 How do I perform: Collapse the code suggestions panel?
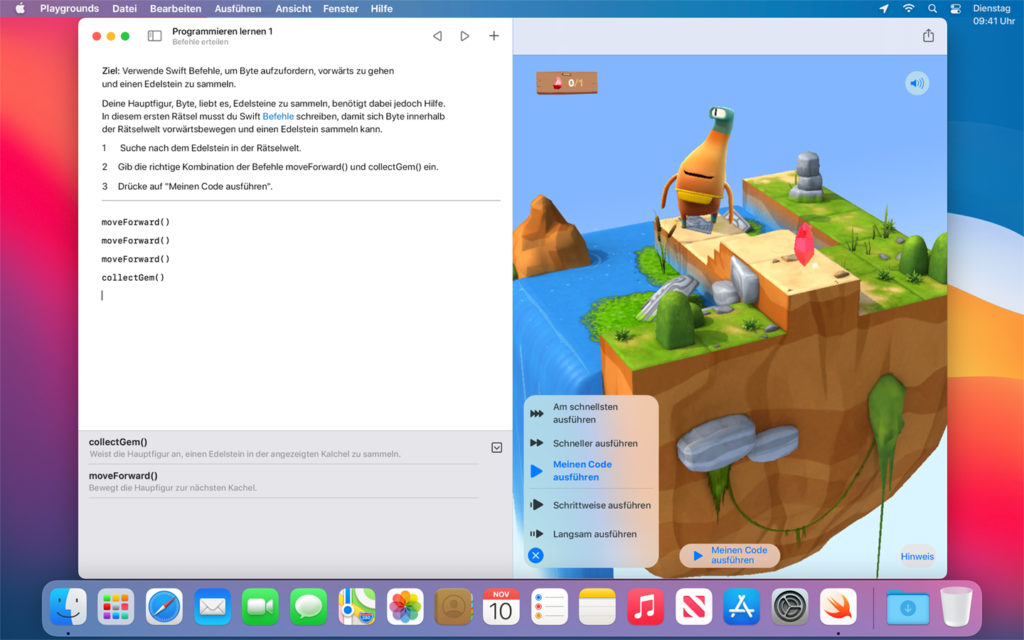pos(496,447)
